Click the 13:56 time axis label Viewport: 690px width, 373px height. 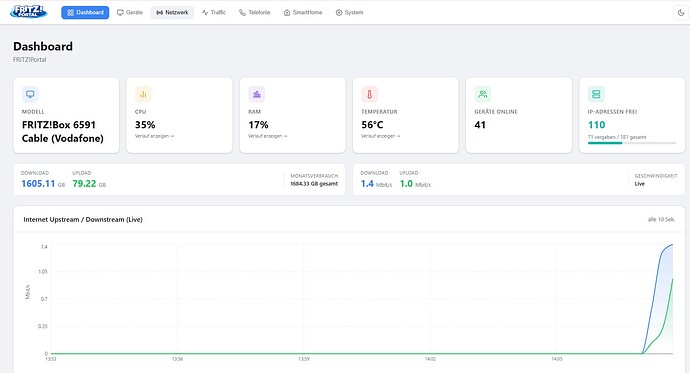177,359
